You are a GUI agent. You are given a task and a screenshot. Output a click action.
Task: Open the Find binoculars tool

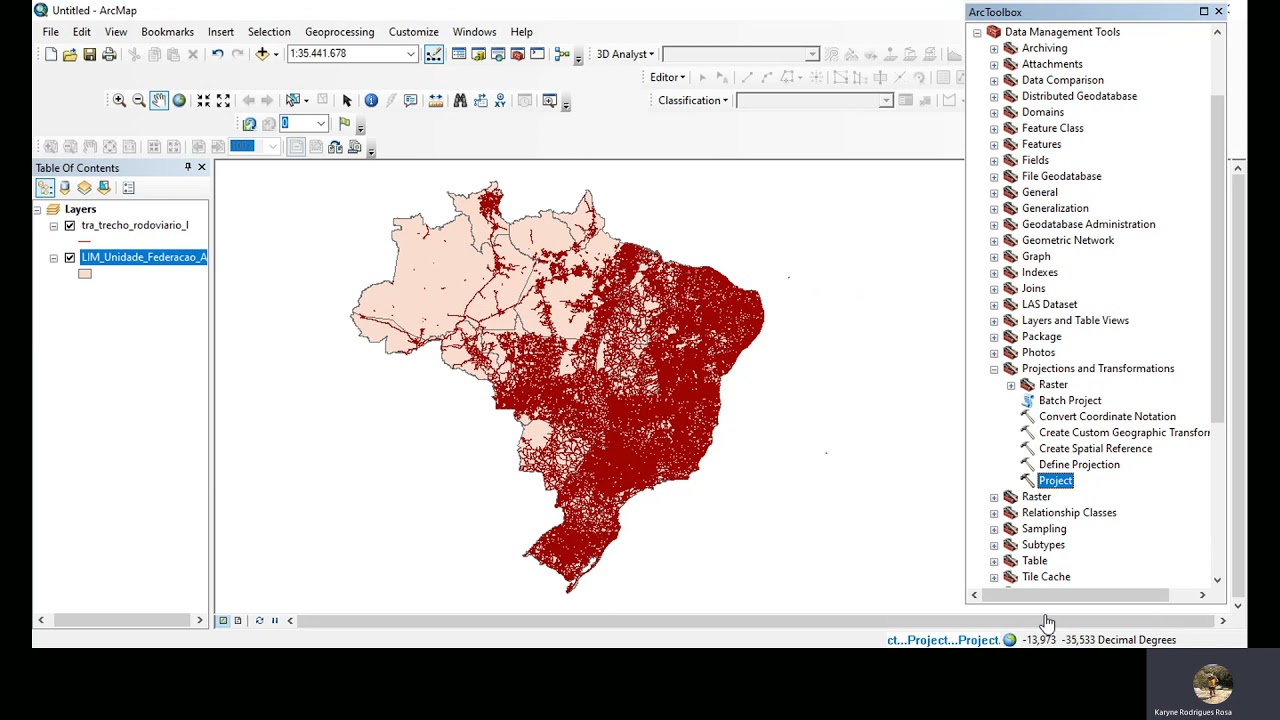[460, 100]
